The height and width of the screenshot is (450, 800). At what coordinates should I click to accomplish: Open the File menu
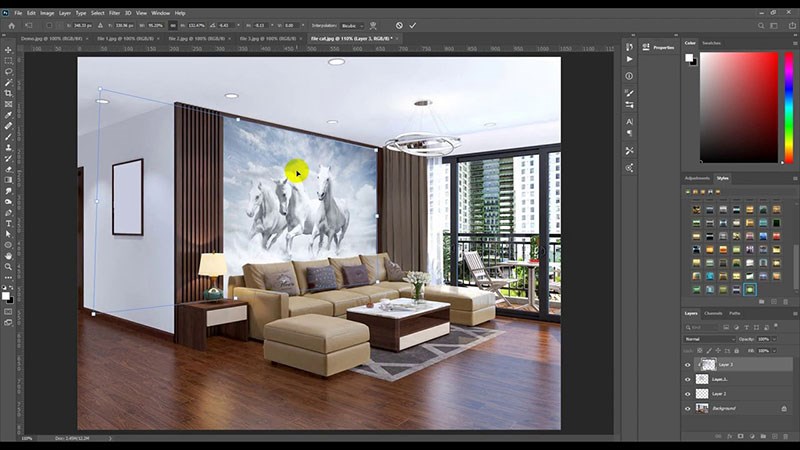click(18, 13)
